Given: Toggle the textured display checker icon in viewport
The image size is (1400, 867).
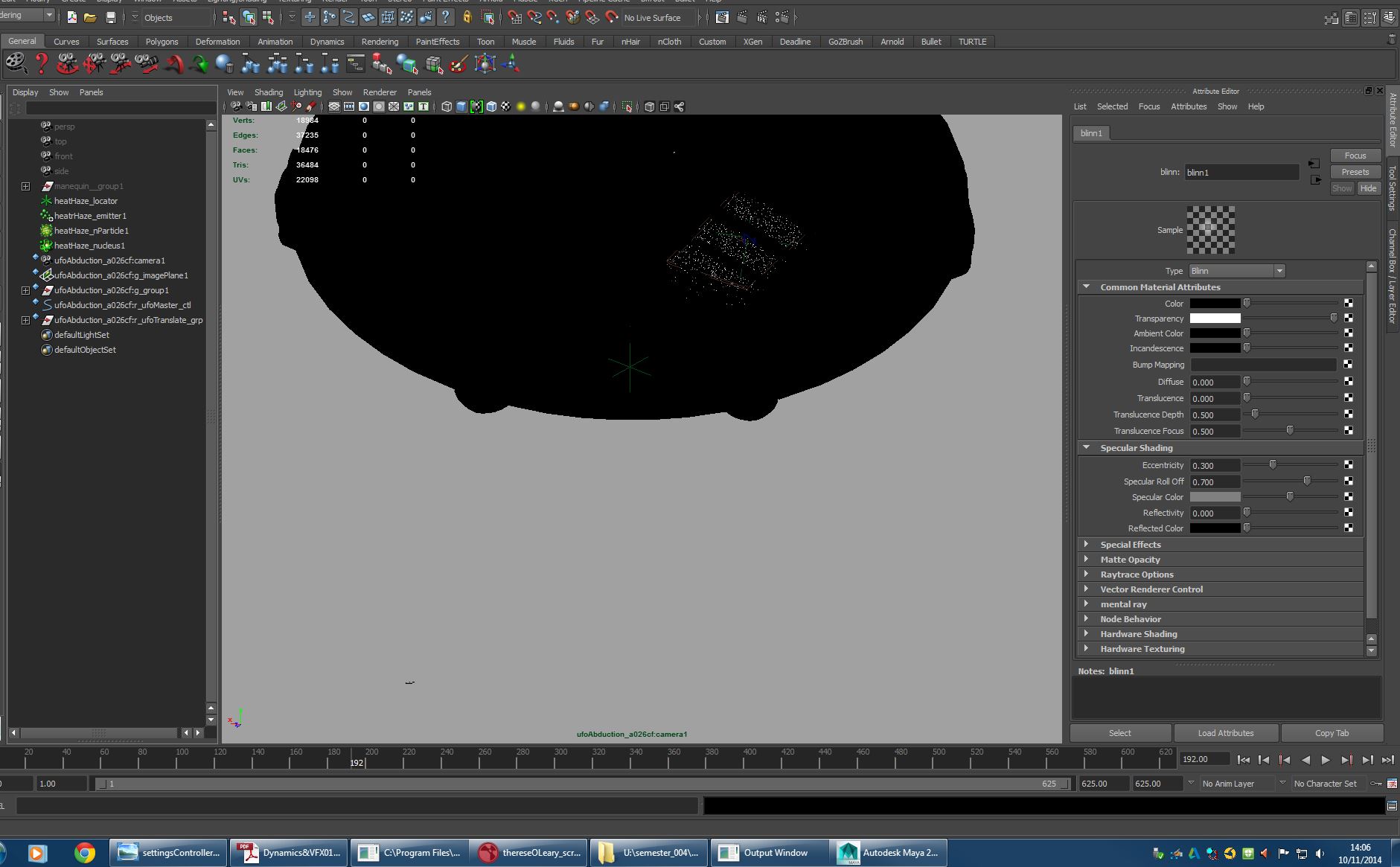Looking at the screenshot, I should [505, 106].
